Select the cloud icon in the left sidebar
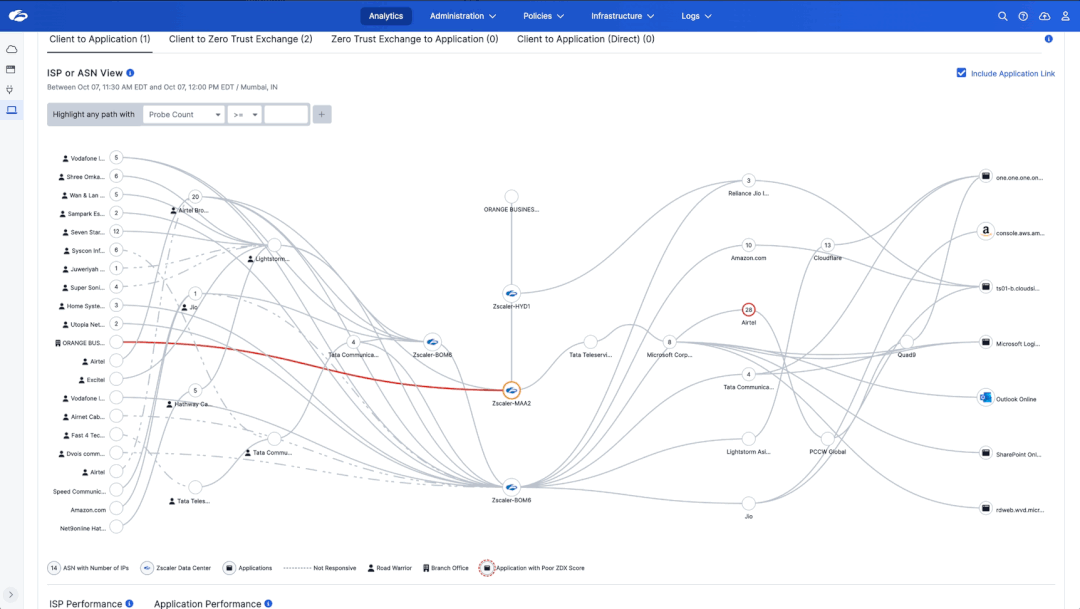Viewport: 1080px width, 609px height. tap(11, 48)
